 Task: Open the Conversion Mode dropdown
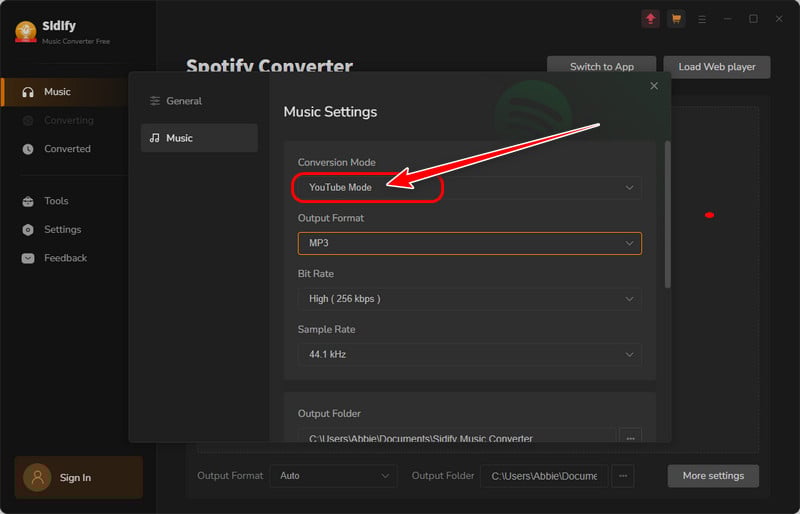click(x=469, y=187)
